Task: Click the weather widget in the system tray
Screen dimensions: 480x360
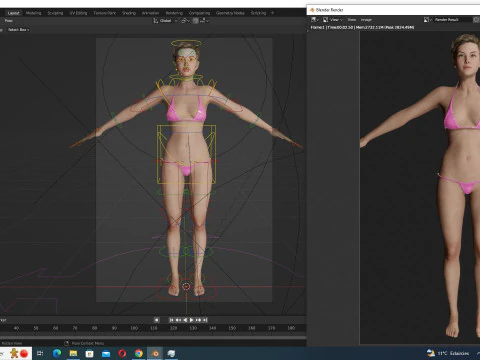Action: click(x=448, y=353)
